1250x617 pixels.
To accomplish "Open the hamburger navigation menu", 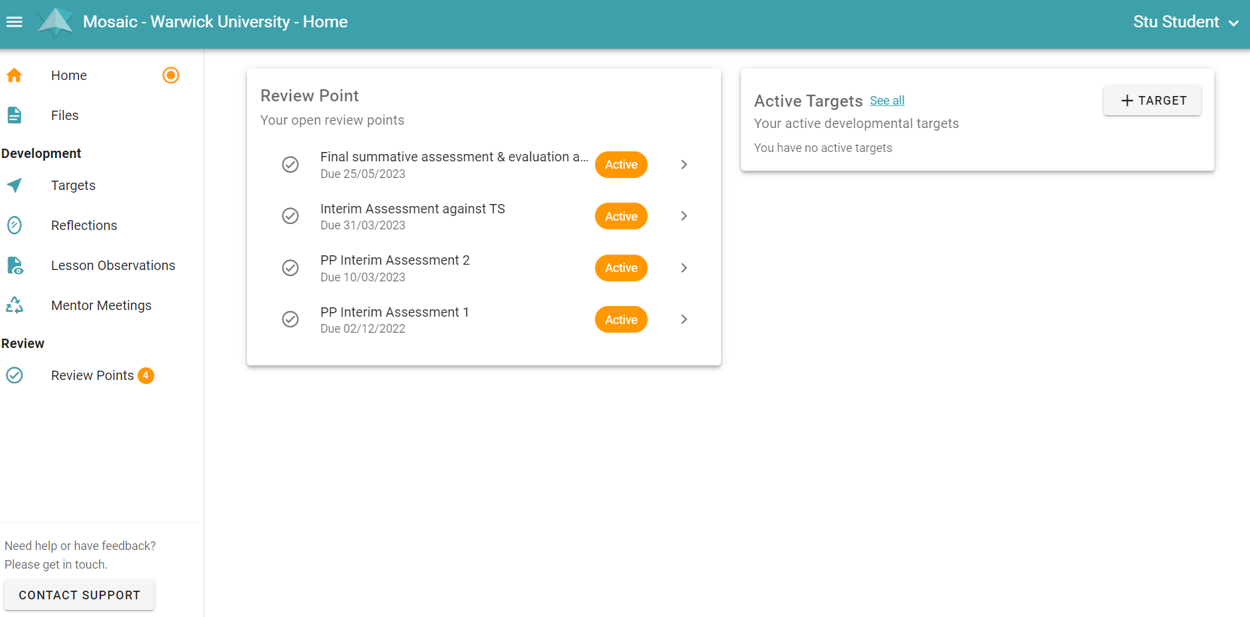I will (15, 22).
